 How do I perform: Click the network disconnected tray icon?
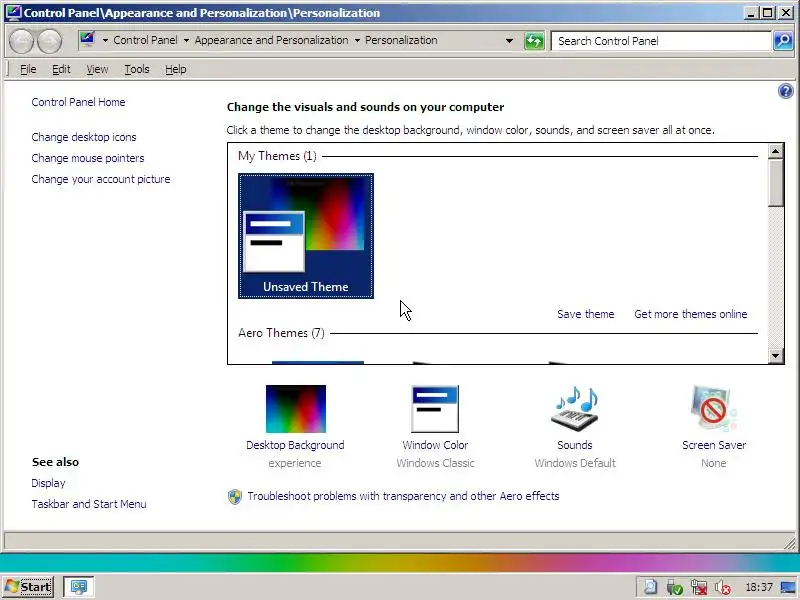coord(699,587)
